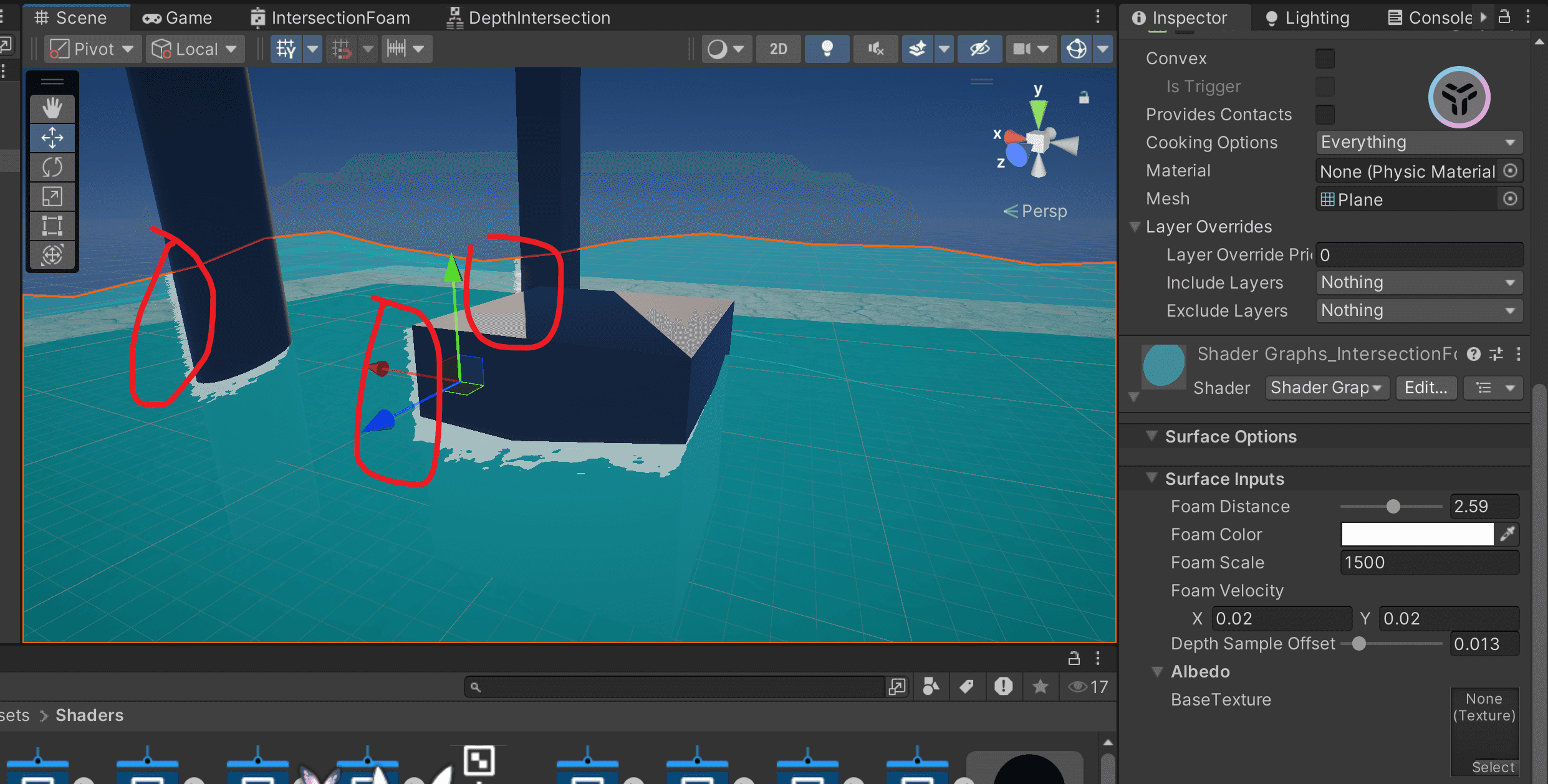The width and height of the screenshot is (1548, 784).
Task: Select the Hand view tool
Action: 52,108
